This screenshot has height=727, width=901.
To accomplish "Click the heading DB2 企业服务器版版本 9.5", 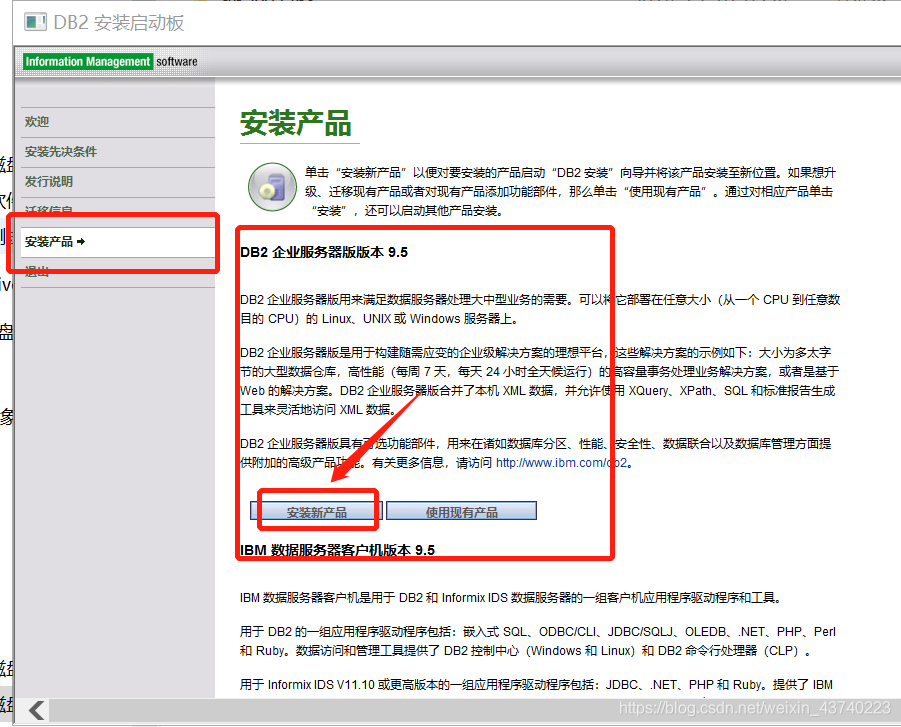I will pos(324,252).
